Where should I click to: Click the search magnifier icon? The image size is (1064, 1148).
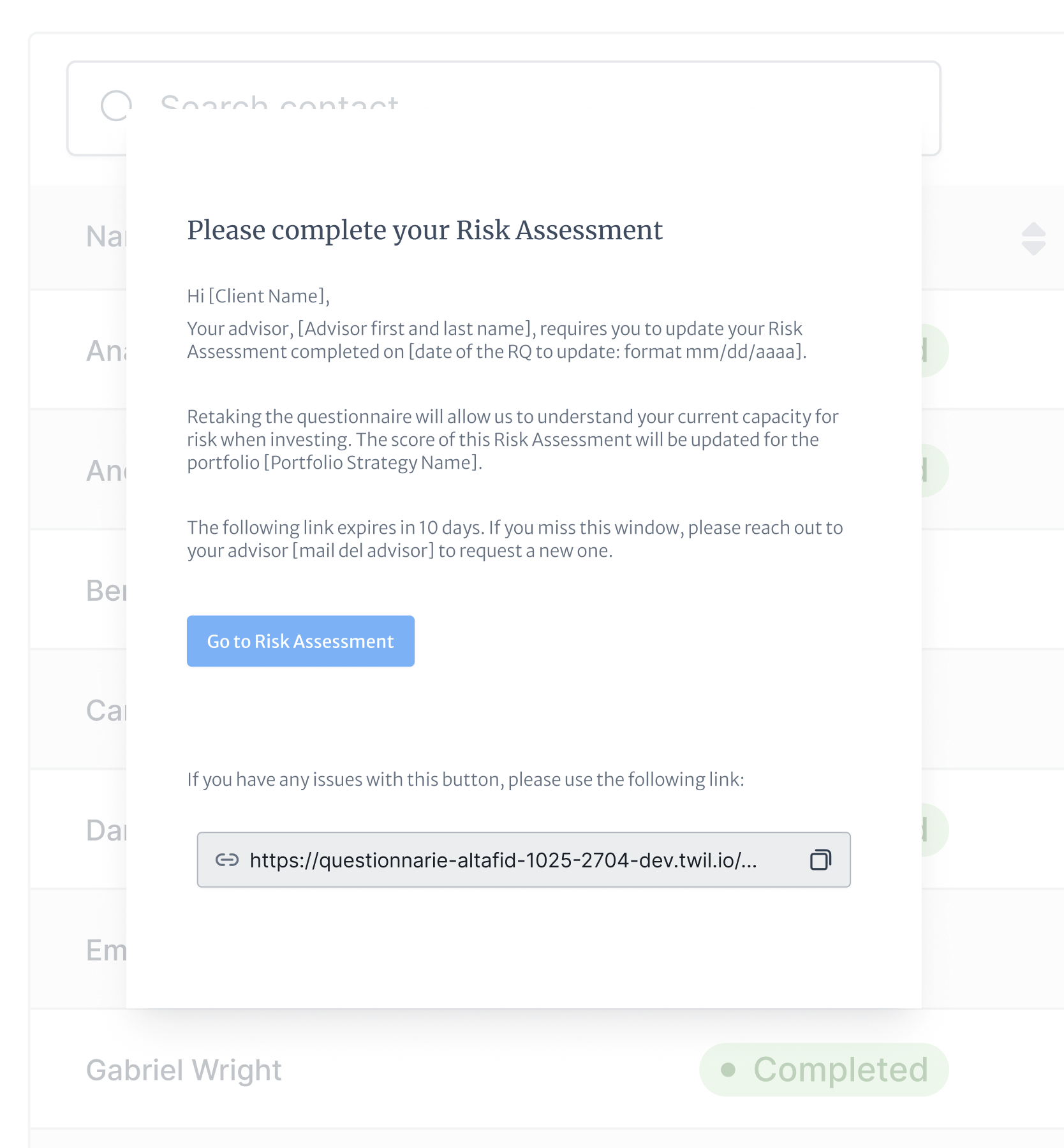pyautogui.click(x=116, y=105)
